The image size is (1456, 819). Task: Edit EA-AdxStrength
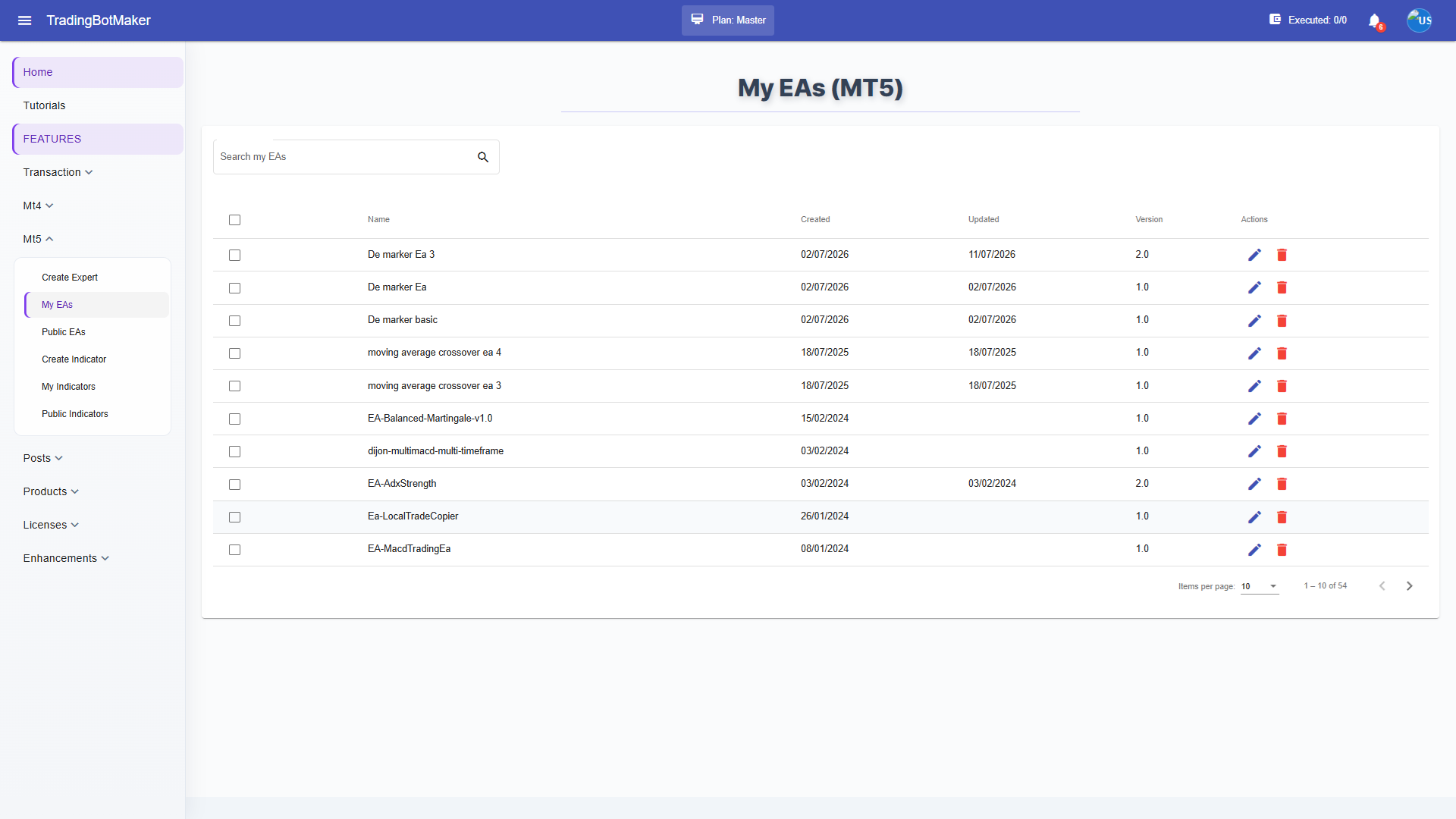(1254, 484)
